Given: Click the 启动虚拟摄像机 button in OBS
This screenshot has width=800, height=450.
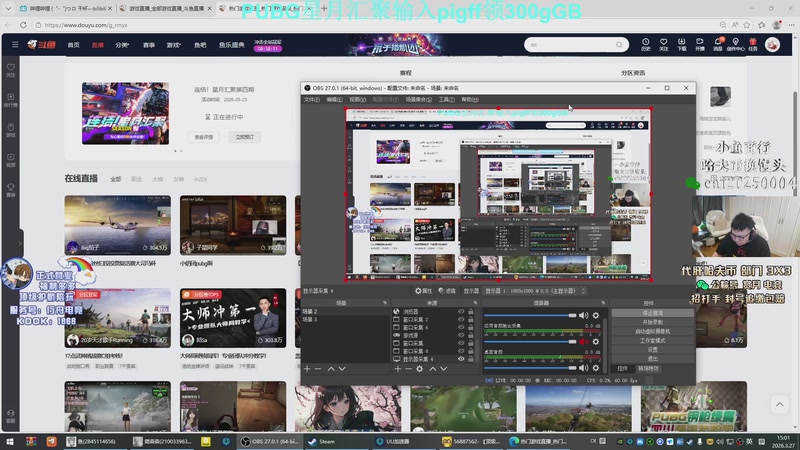Looking at the screenshot, I should 653,331.
